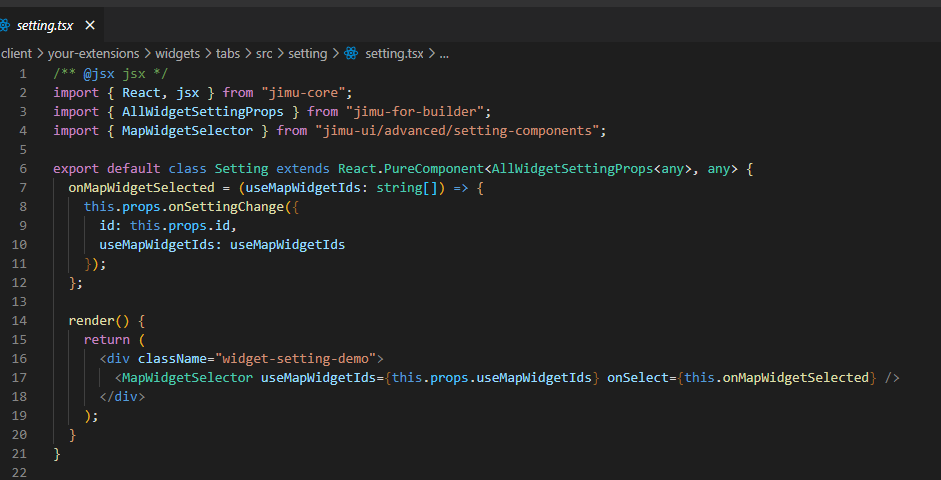Click the 'return' keyword on line 15
941x480 pixels.
[x=107, y=340]
